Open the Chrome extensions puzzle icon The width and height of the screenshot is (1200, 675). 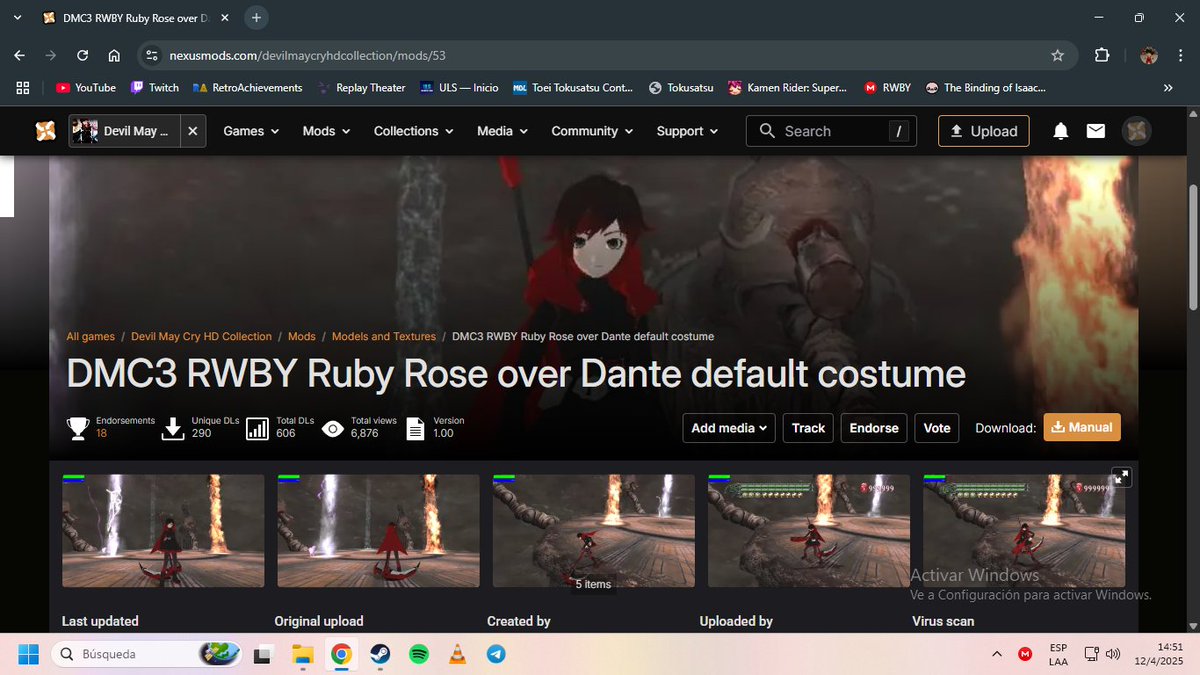[x=1102, y=56]
